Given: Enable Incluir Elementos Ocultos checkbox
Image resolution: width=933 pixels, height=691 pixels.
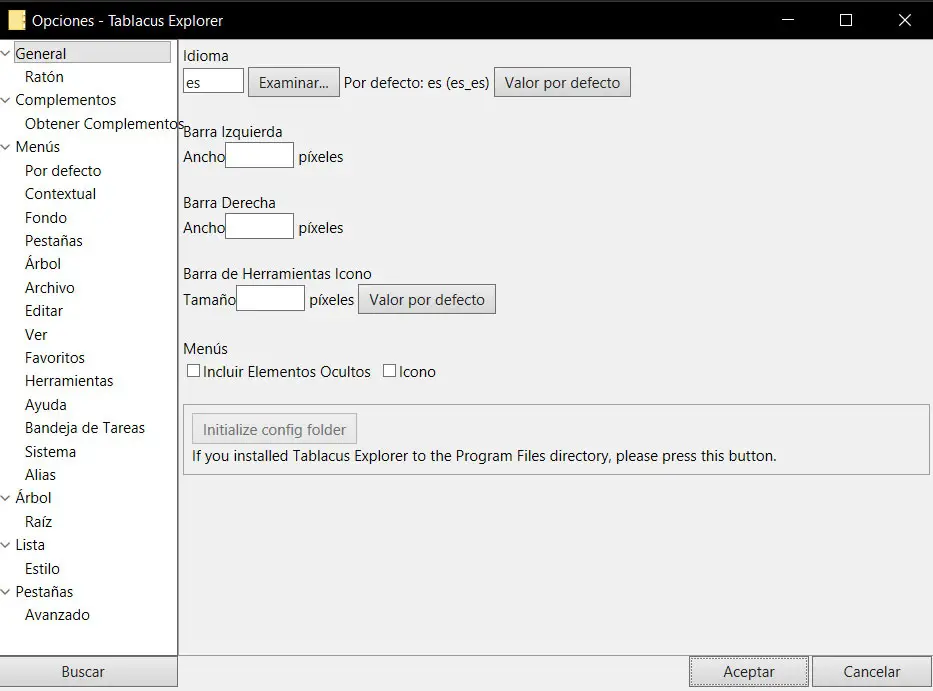Looking at the screenshot, I should pyautogui.click(x=193, y=371).
